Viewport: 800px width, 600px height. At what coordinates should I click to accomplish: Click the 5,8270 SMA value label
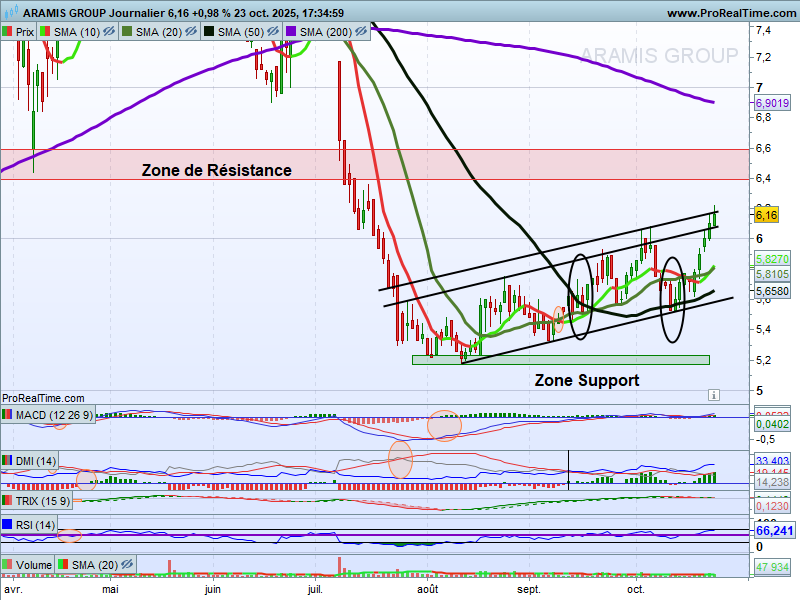tap(772, 259)
